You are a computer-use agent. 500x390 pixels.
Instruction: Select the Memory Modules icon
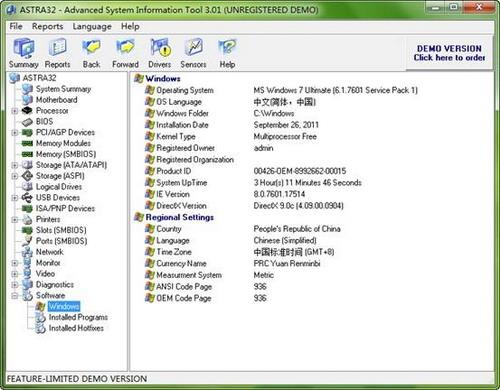click(27, 143)
